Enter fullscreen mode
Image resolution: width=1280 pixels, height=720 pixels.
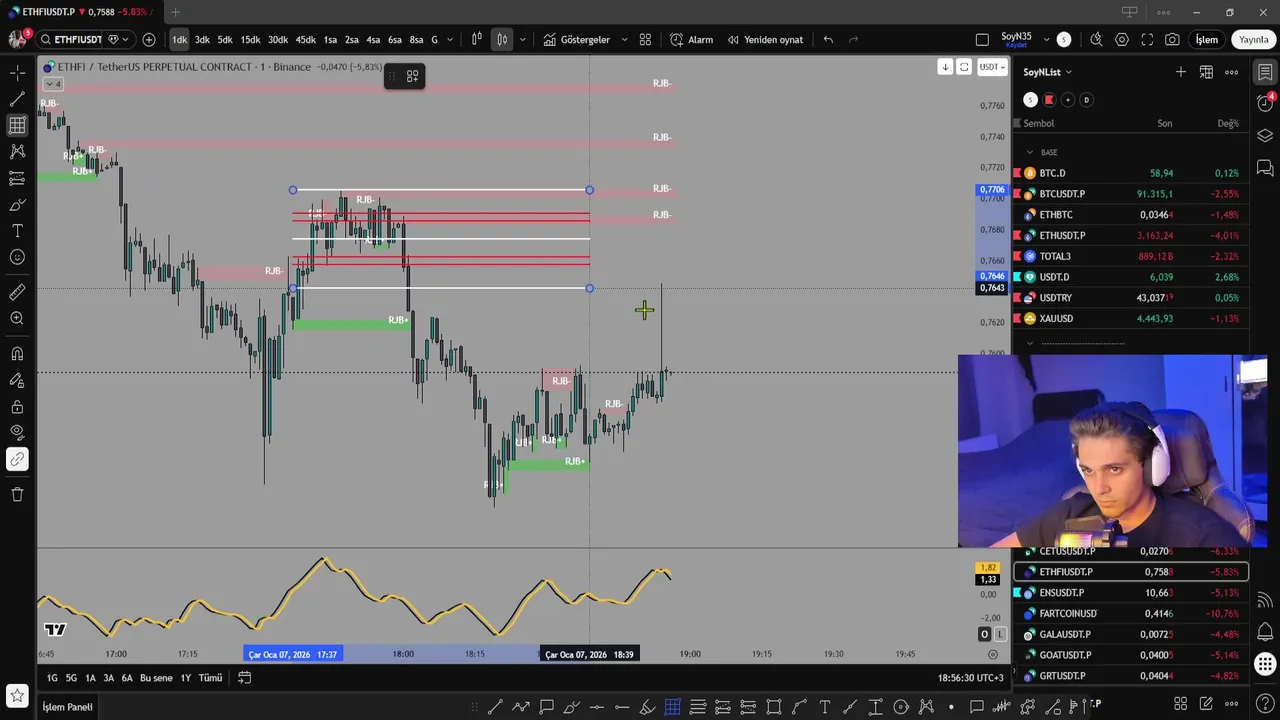click(1147, 40)
